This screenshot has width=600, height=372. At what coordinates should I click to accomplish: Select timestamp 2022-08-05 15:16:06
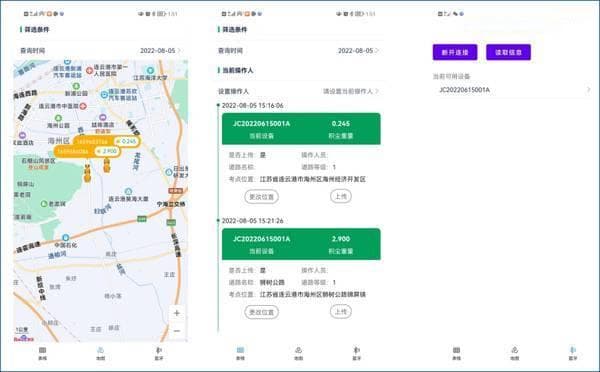pos(253,105)
